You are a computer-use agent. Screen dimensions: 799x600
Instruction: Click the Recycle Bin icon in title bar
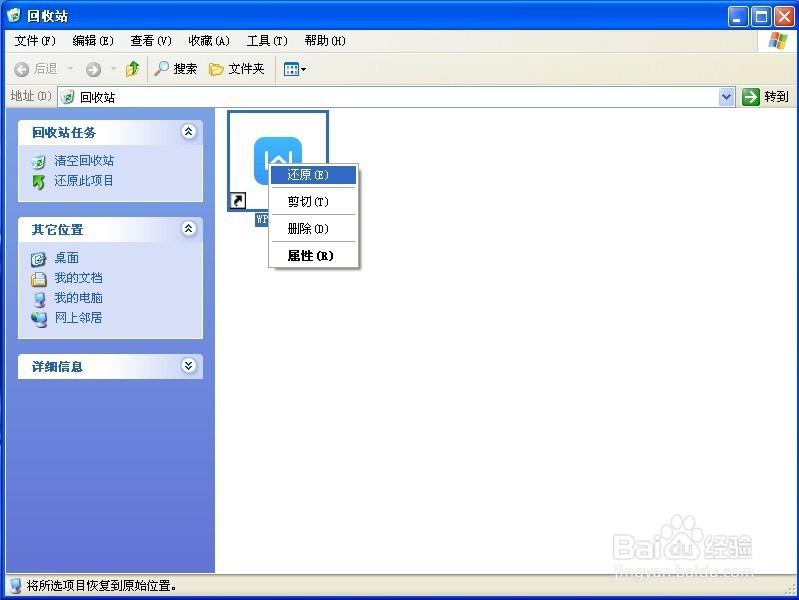14,16
